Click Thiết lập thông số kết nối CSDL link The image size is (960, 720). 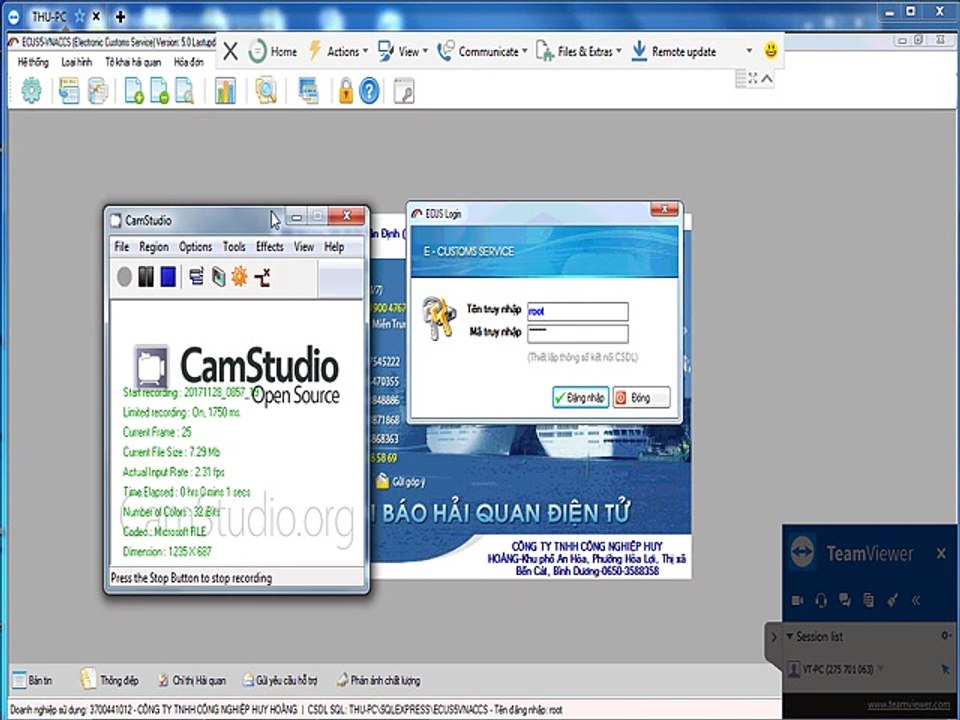[582, 357]
